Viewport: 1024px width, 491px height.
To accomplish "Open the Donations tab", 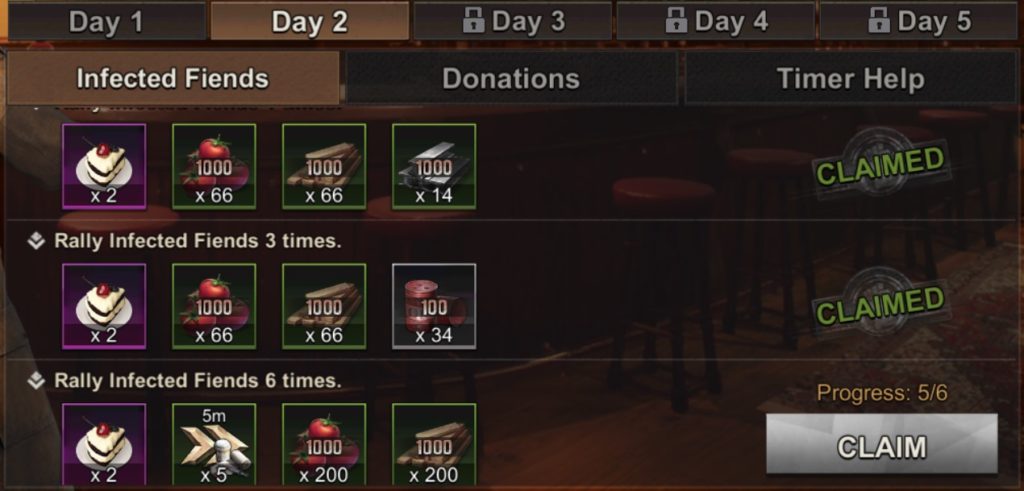I will [511, 78].
